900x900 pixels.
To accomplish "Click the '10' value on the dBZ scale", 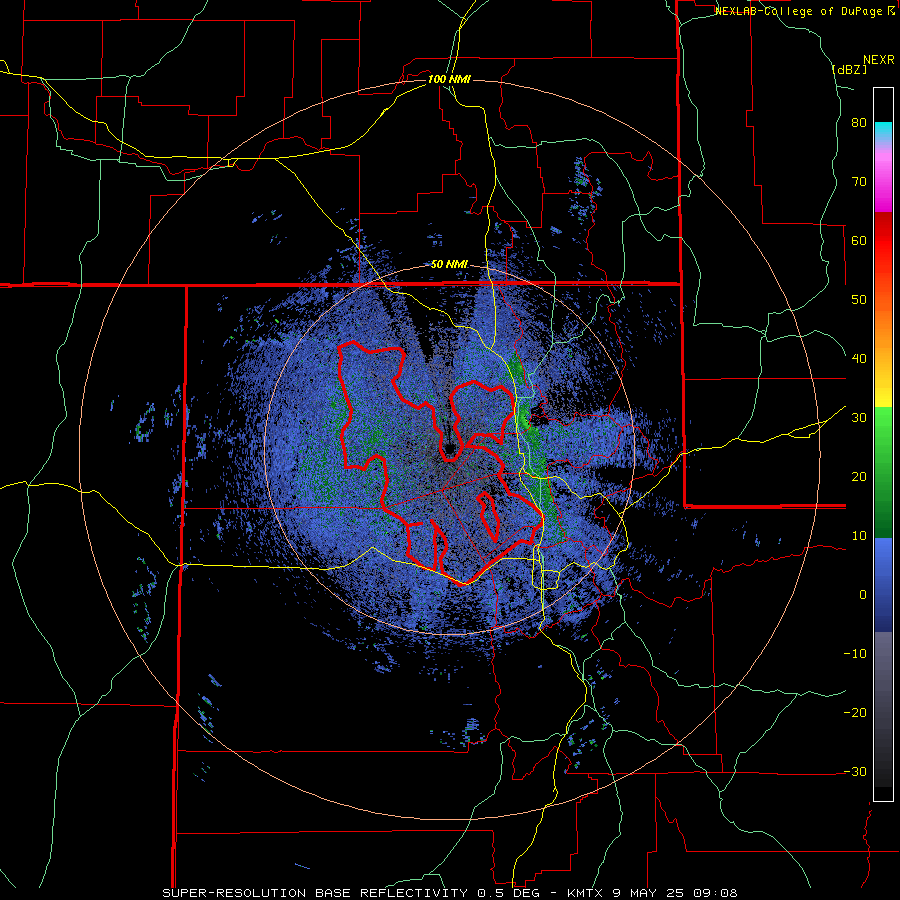I will [859, 536].
